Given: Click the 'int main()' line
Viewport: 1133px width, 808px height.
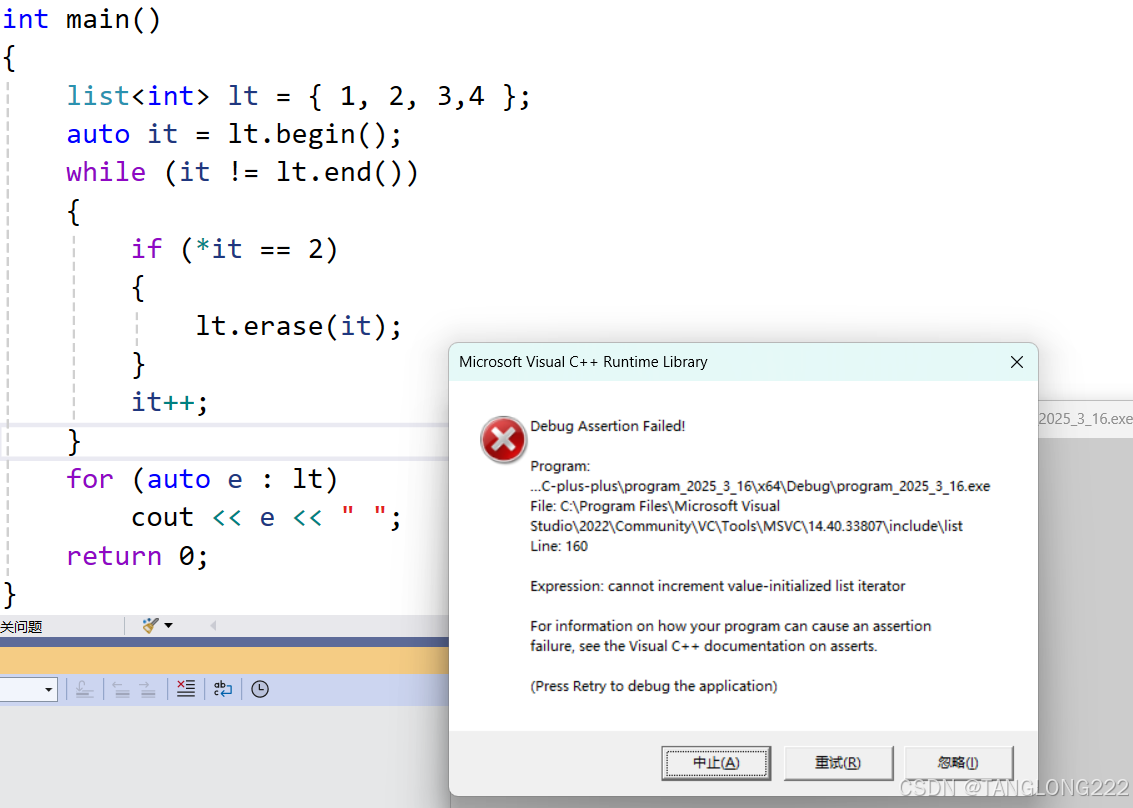Looking at the screenshot, I should pyautogui.click(x=82, y=19).
